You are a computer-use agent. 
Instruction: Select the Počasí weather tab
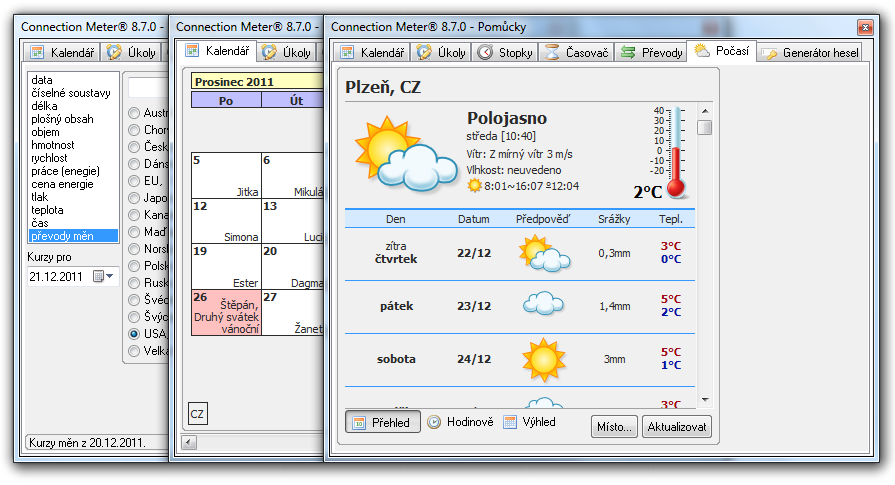721,51
